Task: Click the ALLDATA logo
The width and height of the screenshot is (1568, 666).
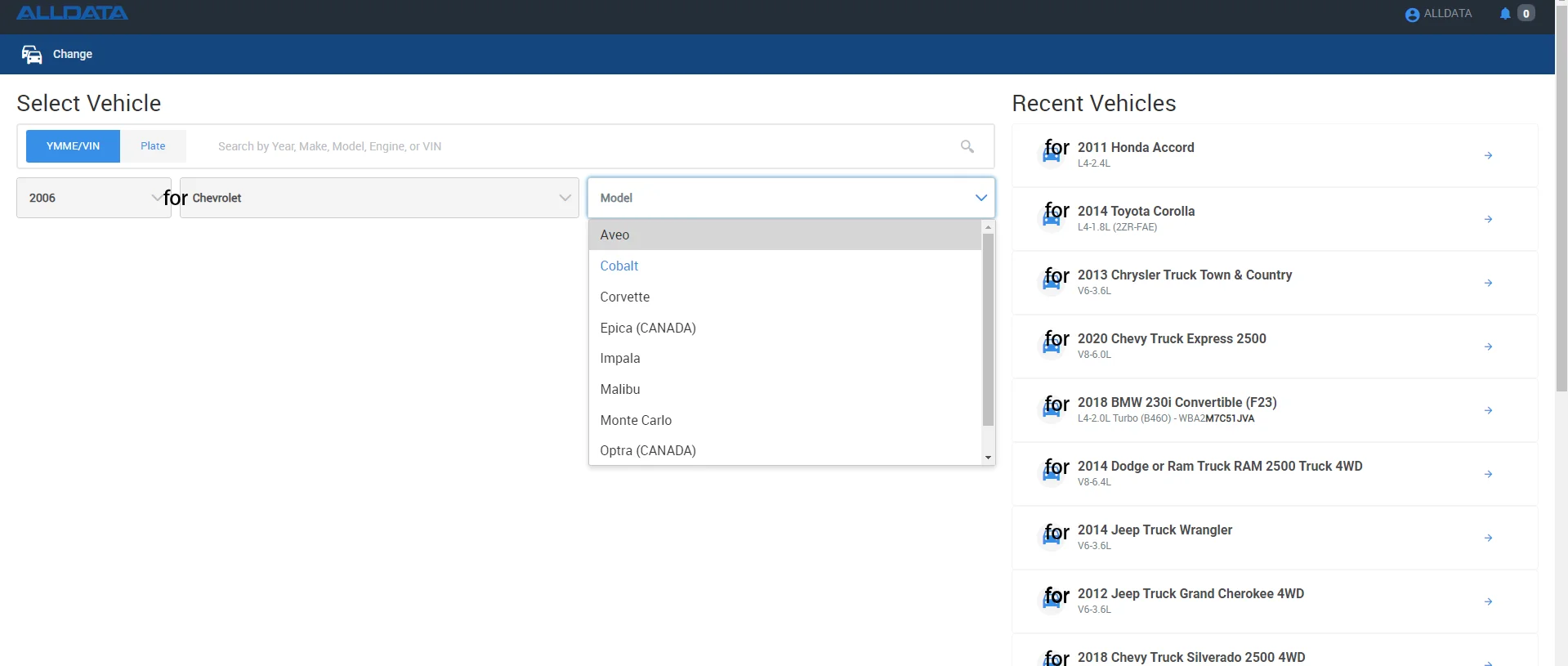Action: (x=72, y=13)
